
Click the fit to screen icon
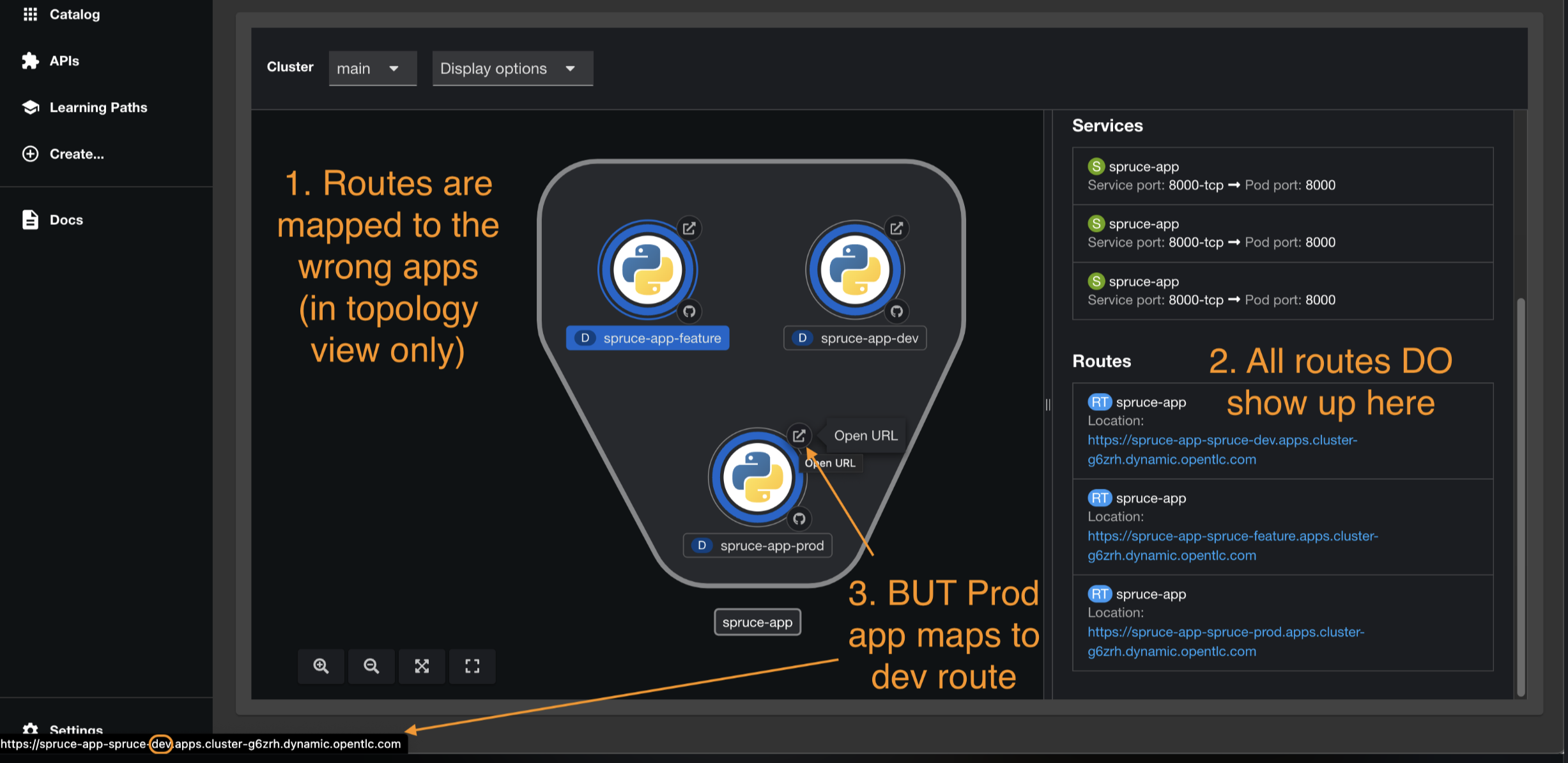click(422, 666)
